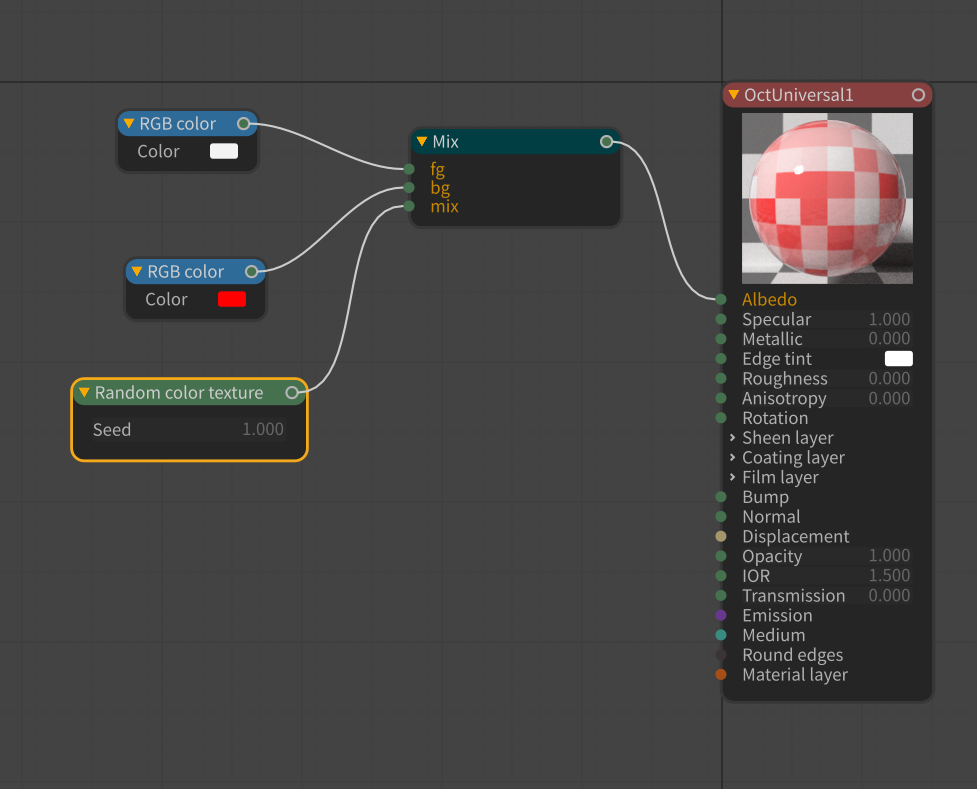Image resolution: width=977 pixels, height=789 pixels.
Task: Click the Transmission input socket
Action: pos(721,595)
